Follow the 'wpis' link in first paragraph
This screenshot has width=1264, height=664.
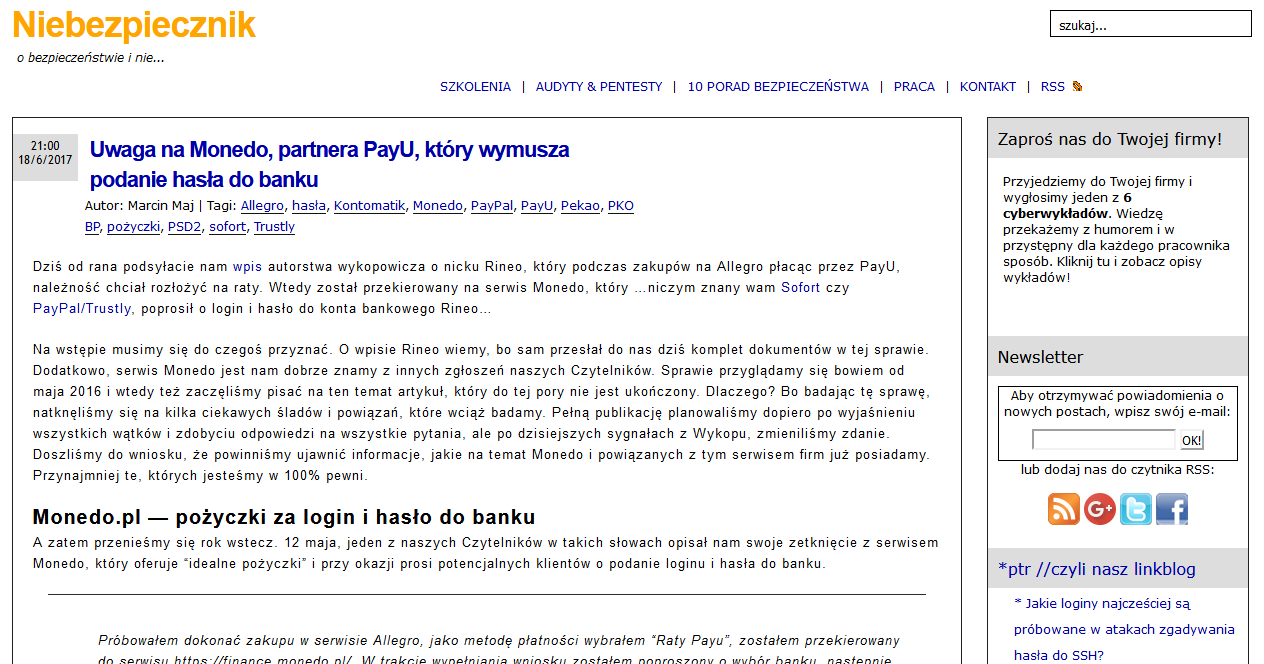246,267
